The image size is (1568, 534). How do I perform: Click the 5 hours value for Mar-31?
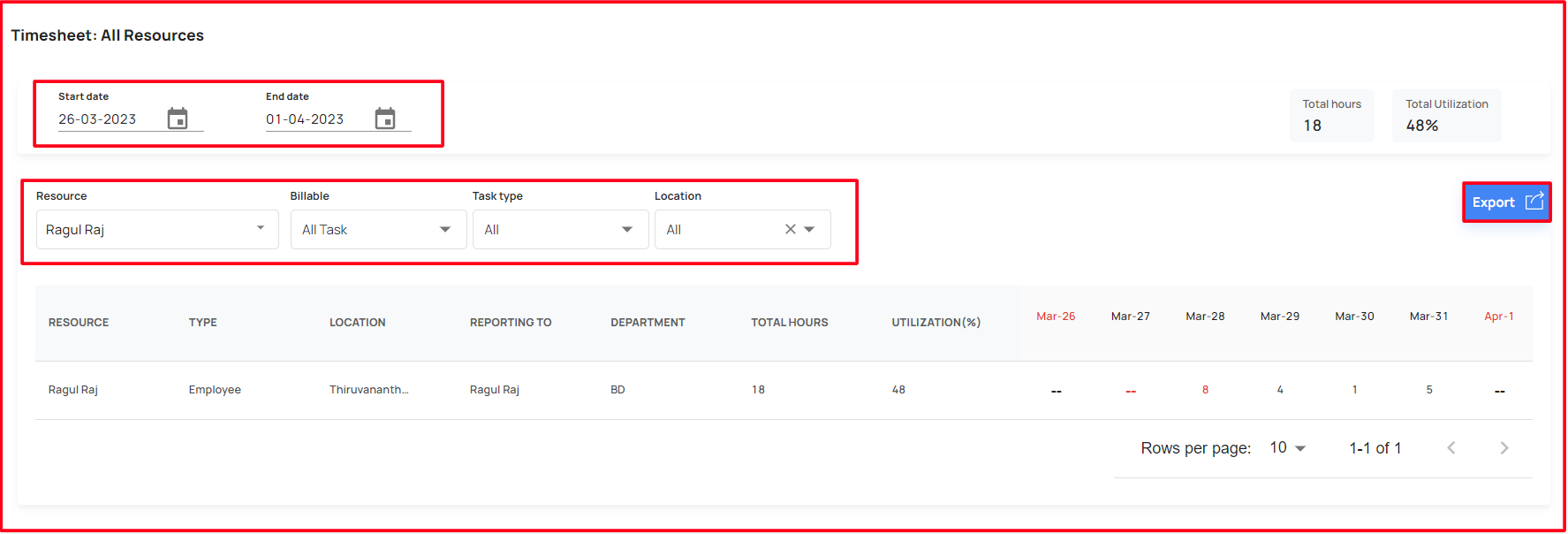(x=1429, y=390)
